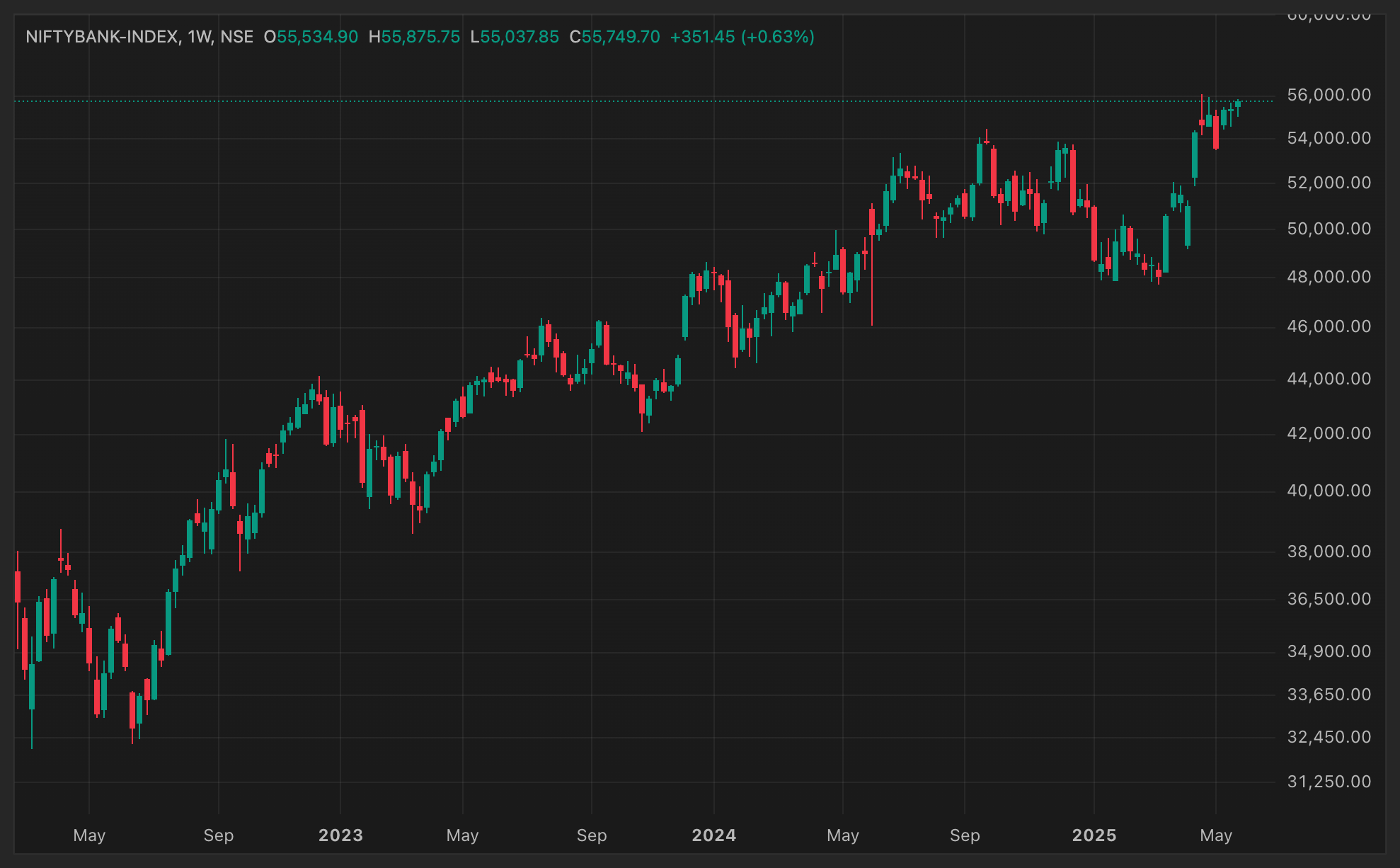The image size is (1400, 868).
Task: Click the 2023 label on time axis
Action: (340, 835)
